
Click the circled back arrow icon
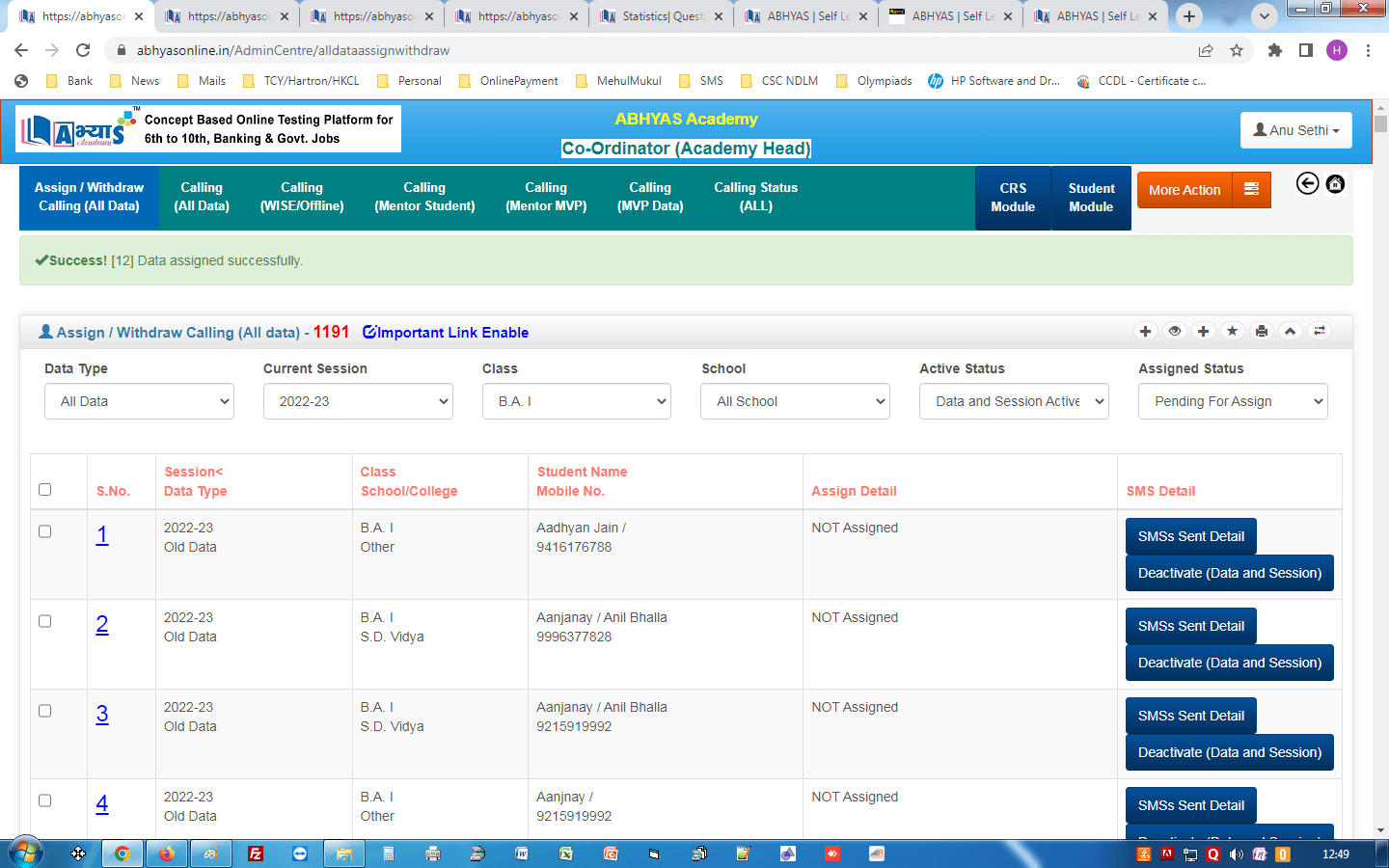[1307, 184]
